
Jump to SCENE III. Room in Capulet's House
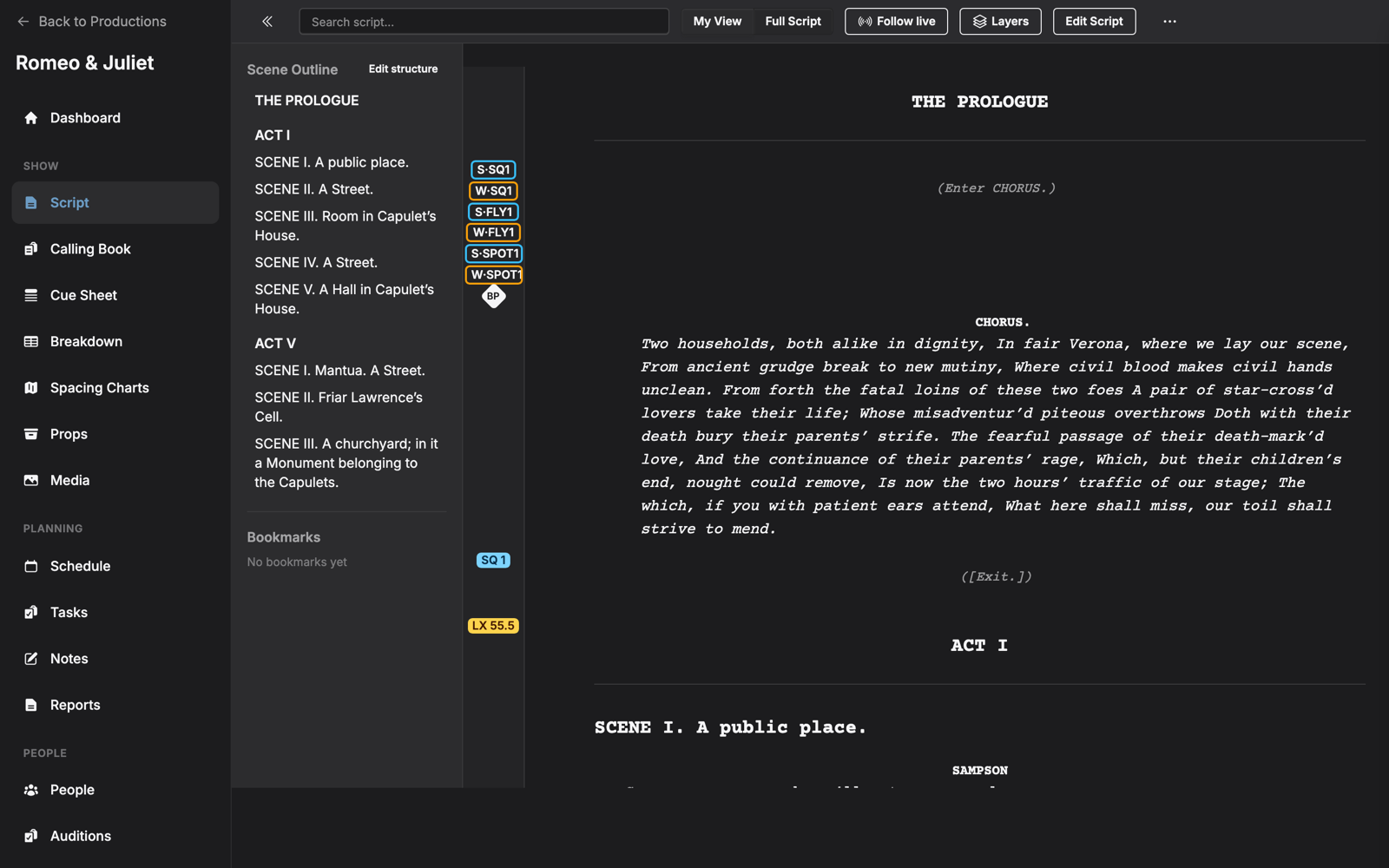(x=346, y=226)
